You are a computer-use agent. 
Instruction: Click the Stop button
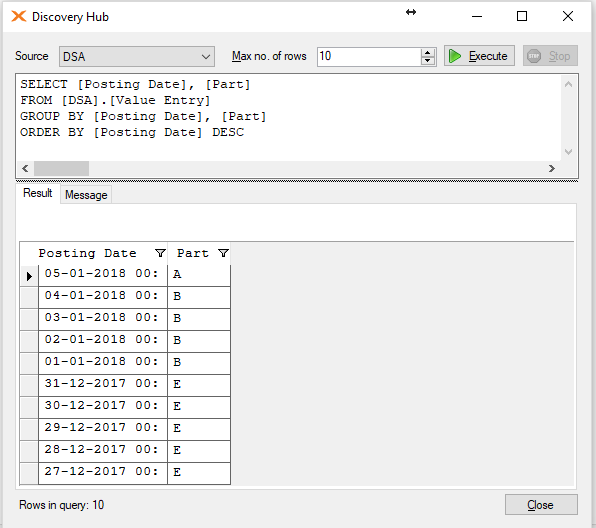click(x=550, y=56)
